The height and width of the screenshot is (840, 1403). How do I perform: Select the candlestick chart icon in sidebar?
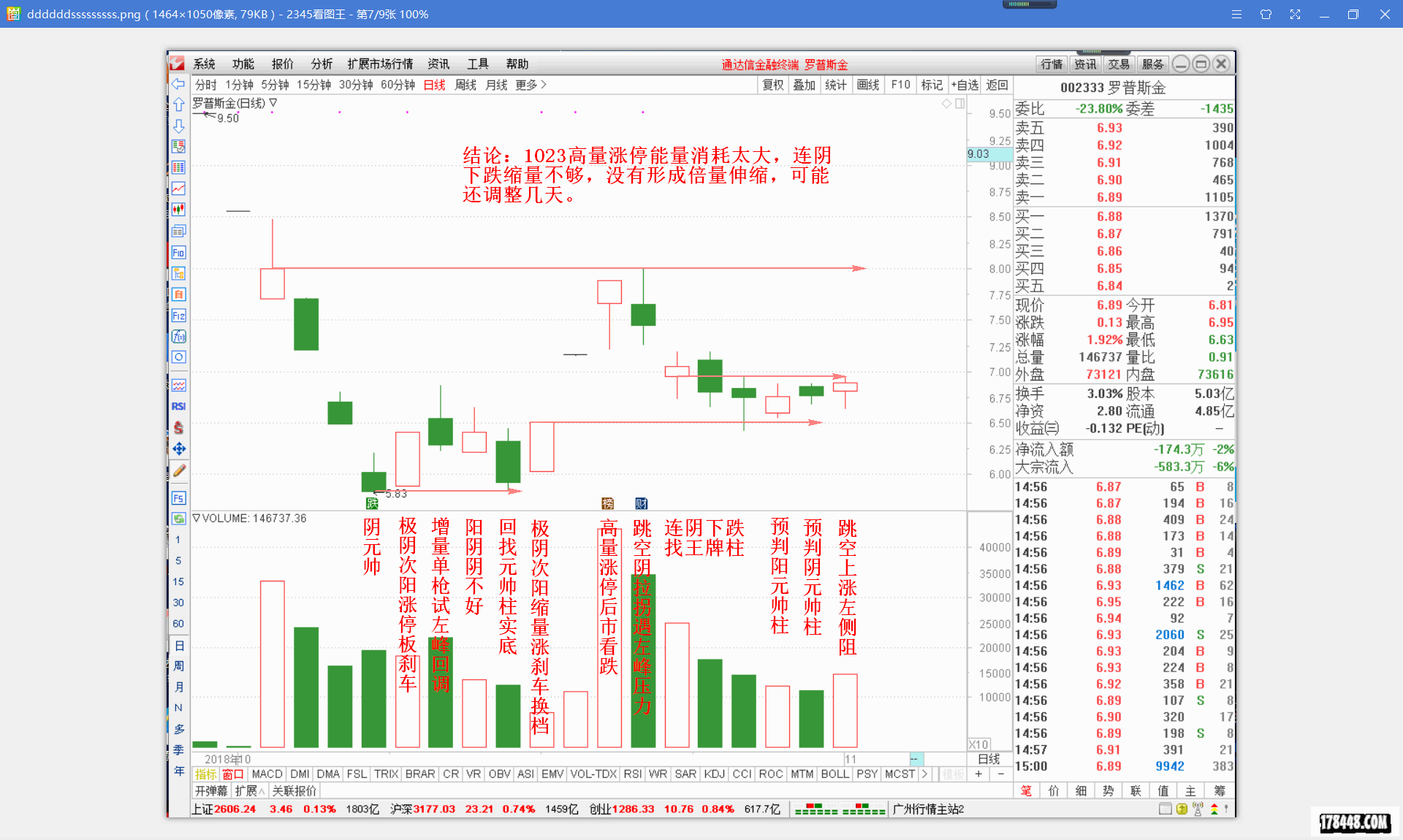click(x=178, y=210)
